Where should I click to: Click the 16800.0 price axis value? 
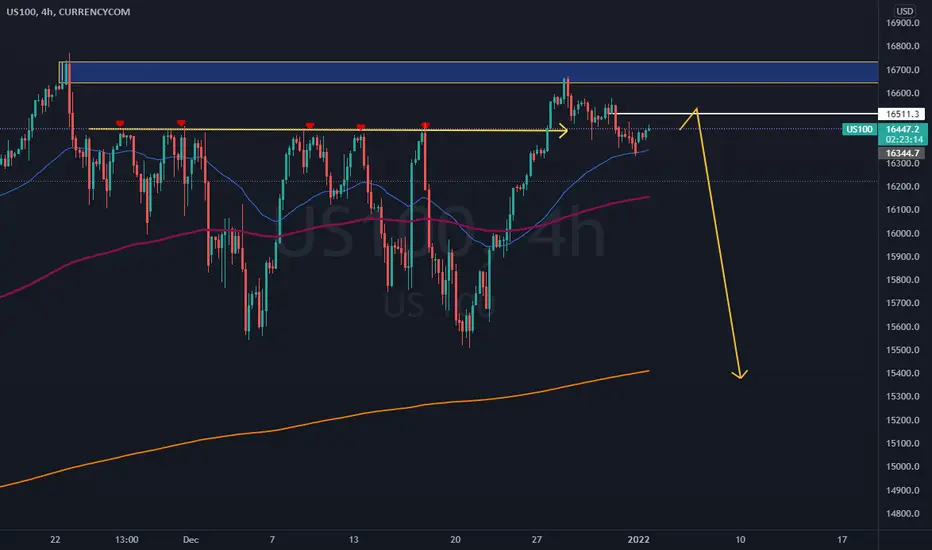click(902, 46)
